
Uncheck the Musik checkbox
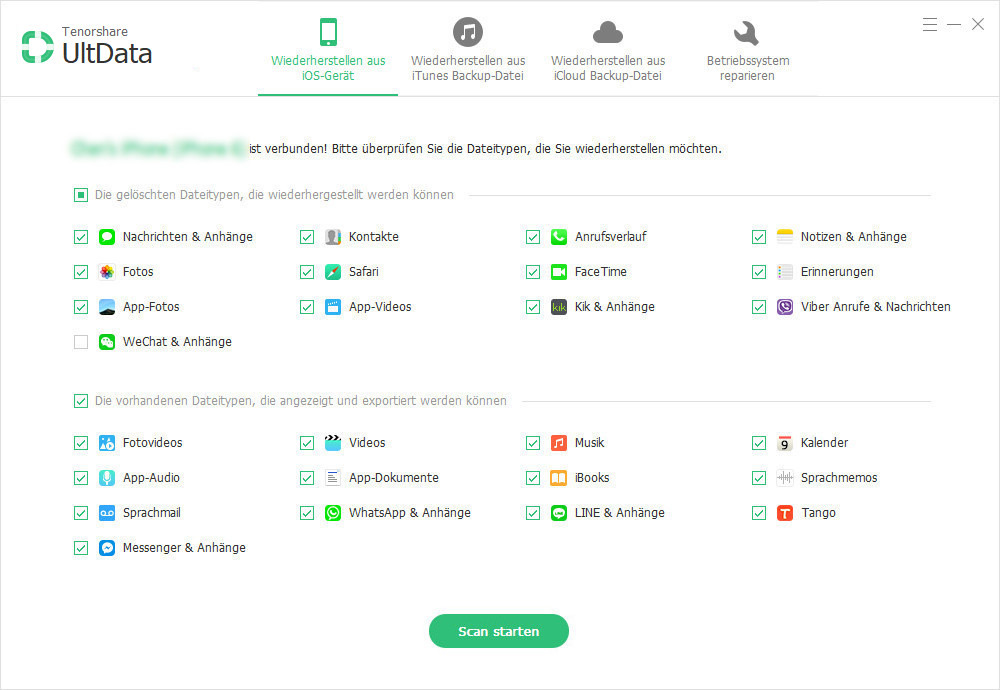pos(533,443)
